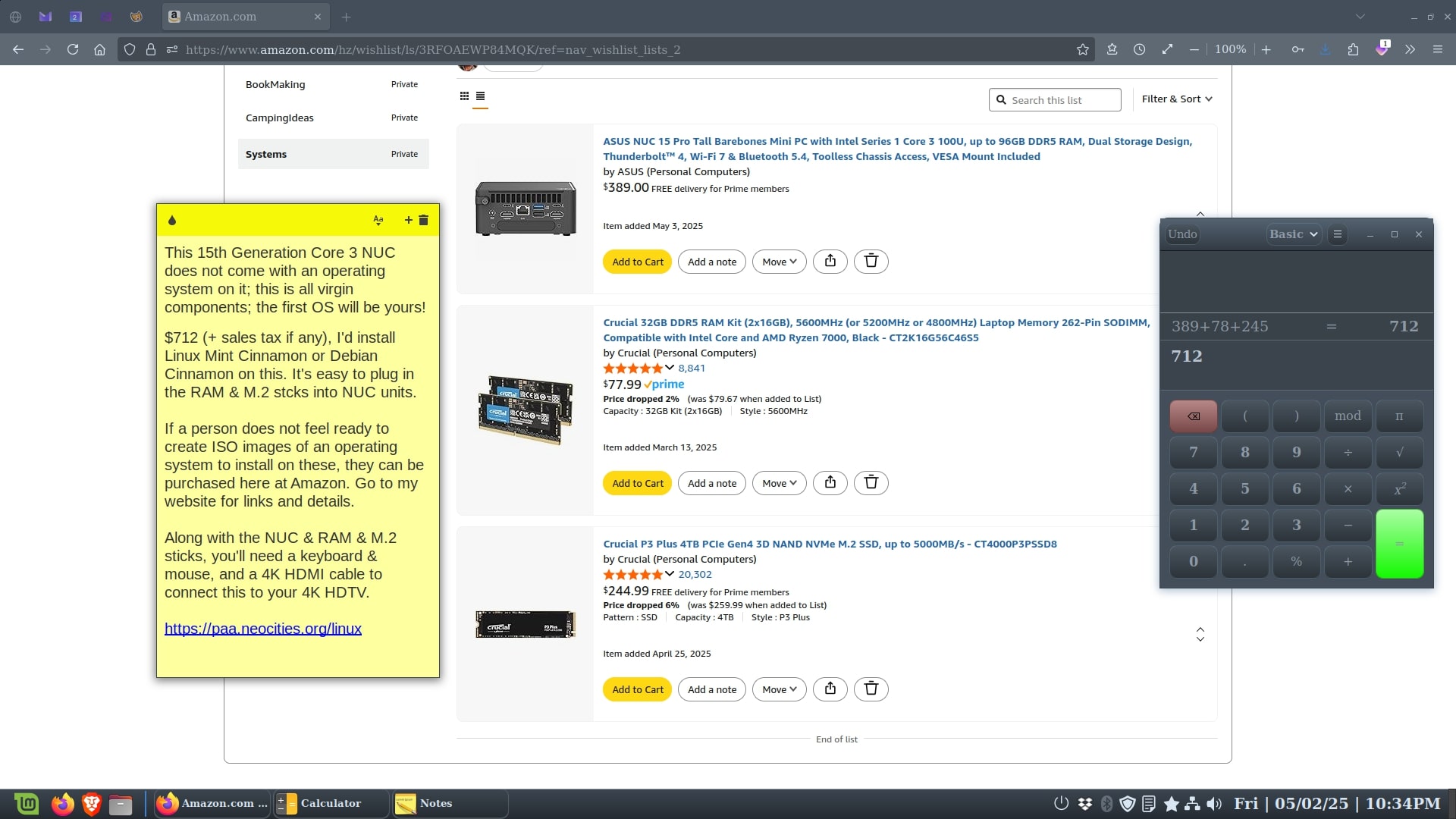This screenshot has width=1456, height=819.
Task: Select the CampingIdeas list
Action: pyautogui.click(x=280, y=118)
